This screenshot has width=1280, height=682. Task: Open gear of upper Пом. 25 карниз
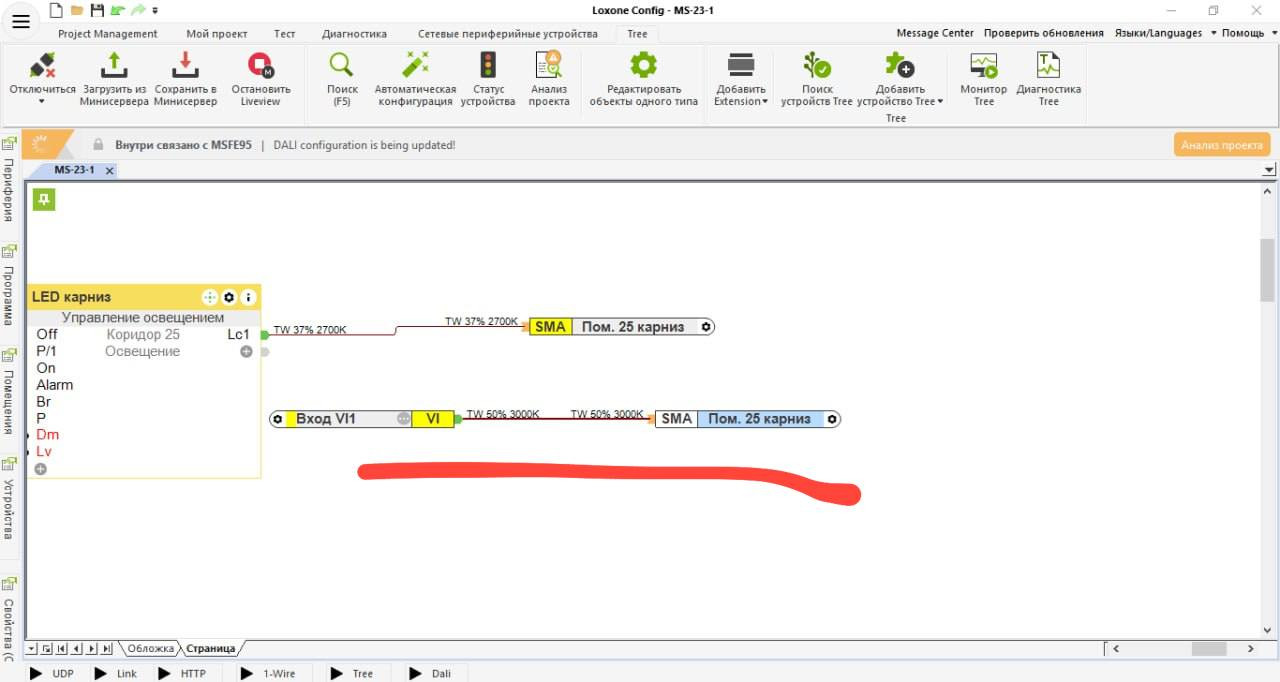[706, 327]
